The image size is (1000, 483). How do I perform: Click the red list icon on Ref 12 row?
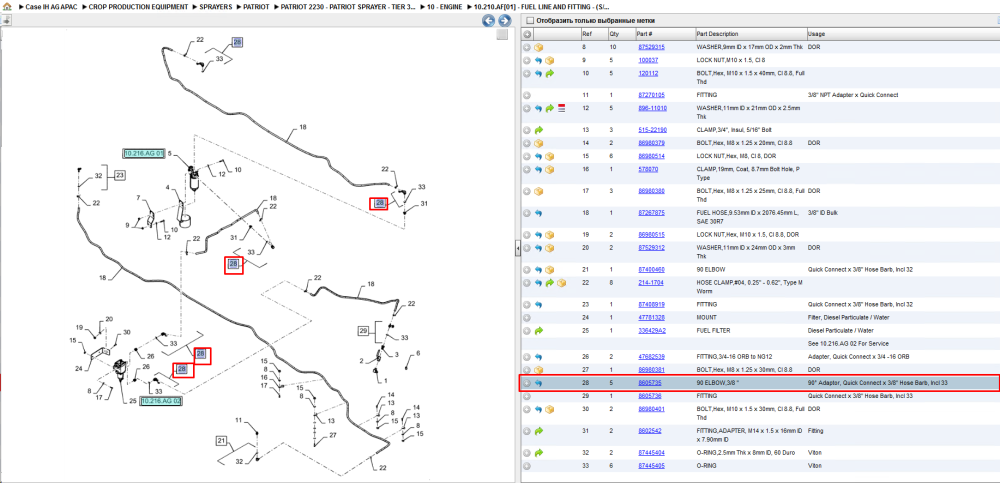click(x=561, y=108)
